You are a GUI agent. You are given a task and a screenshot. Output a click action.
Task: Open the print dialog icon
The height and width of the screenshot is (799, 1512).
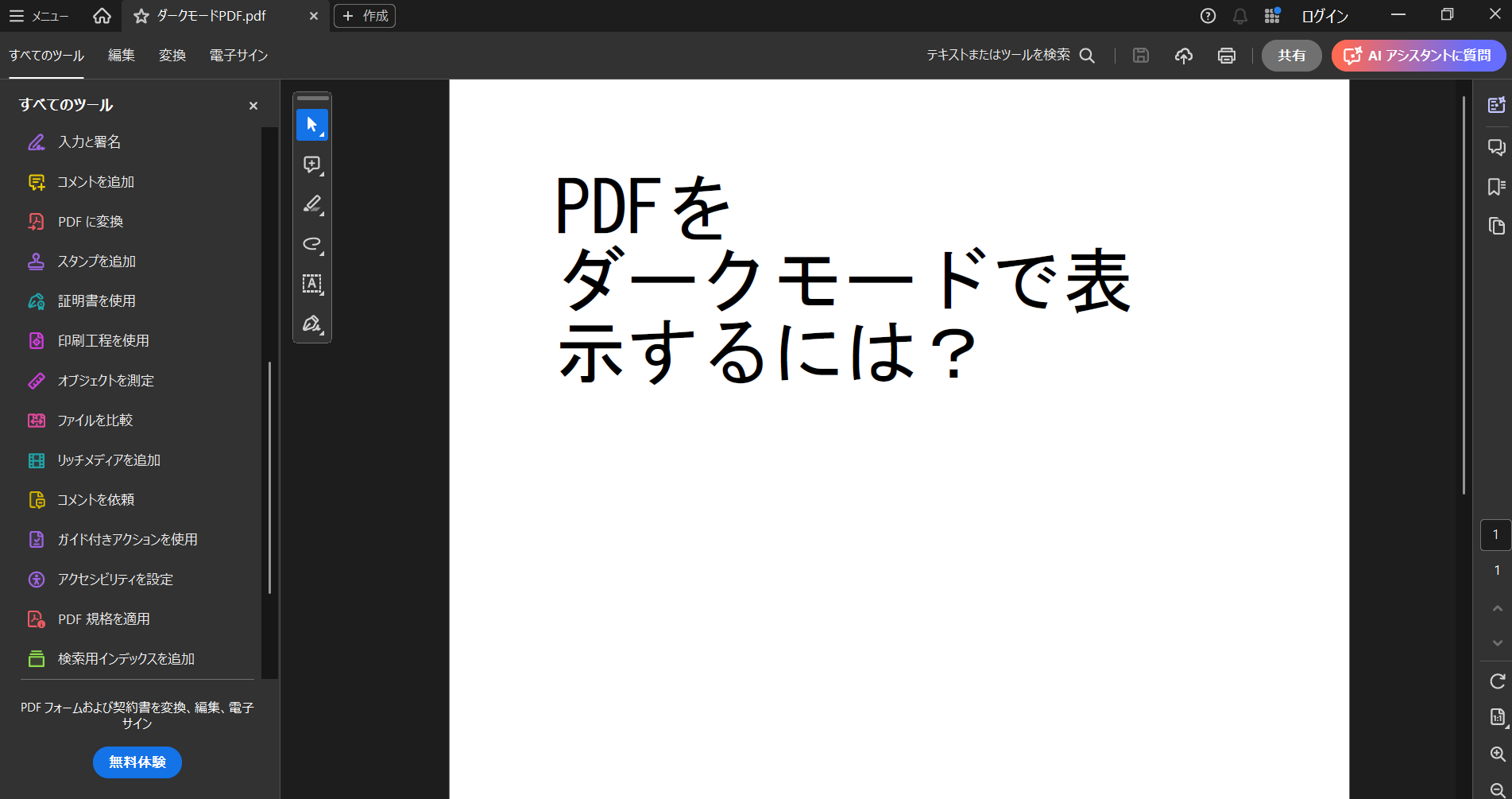(x=1226, y=56)
